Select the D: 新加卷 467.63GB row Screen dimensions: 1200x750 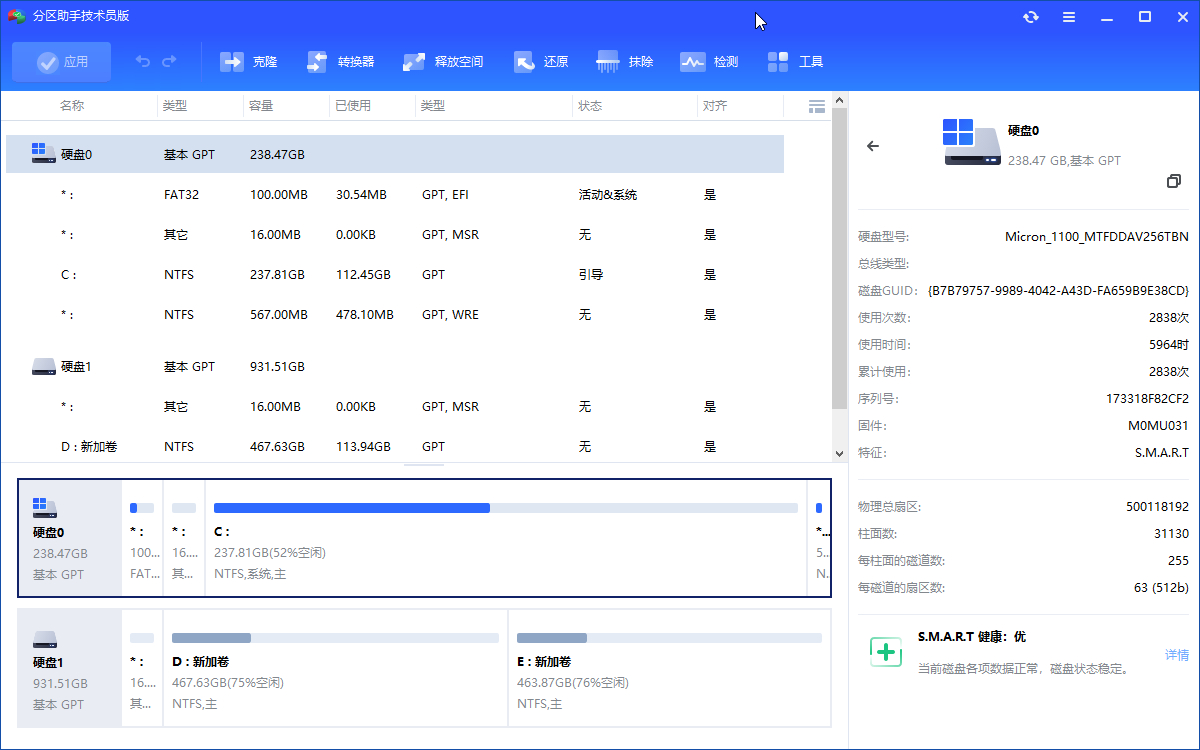pos(395,447)
